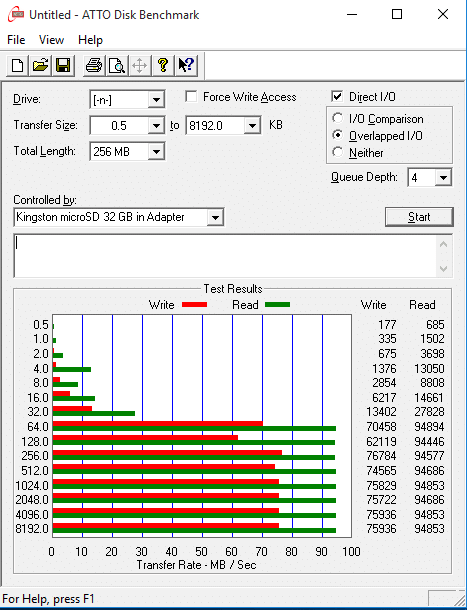Open Print Preview magnifier icon

[116, 65]
